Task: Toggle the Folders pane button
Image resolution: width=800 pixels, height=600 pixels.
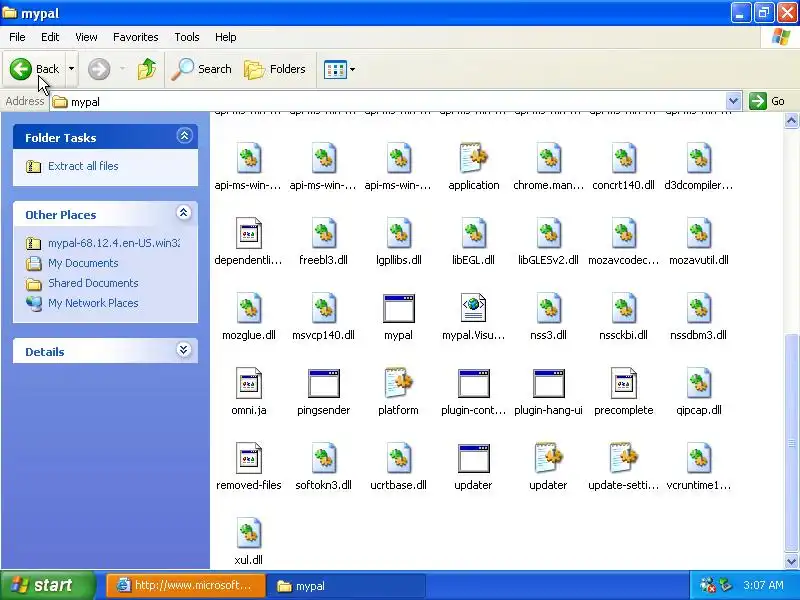Action: (x=275, y=69)
